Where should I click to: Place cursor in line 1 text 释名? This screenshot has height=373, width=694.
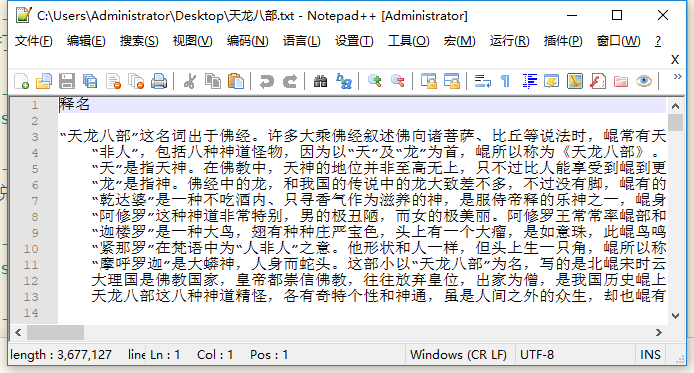pos(75,105)
